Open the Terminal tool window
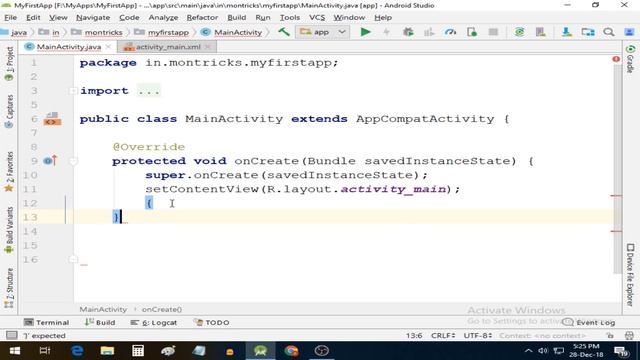The image size is (640, 360). pos(47,322)
